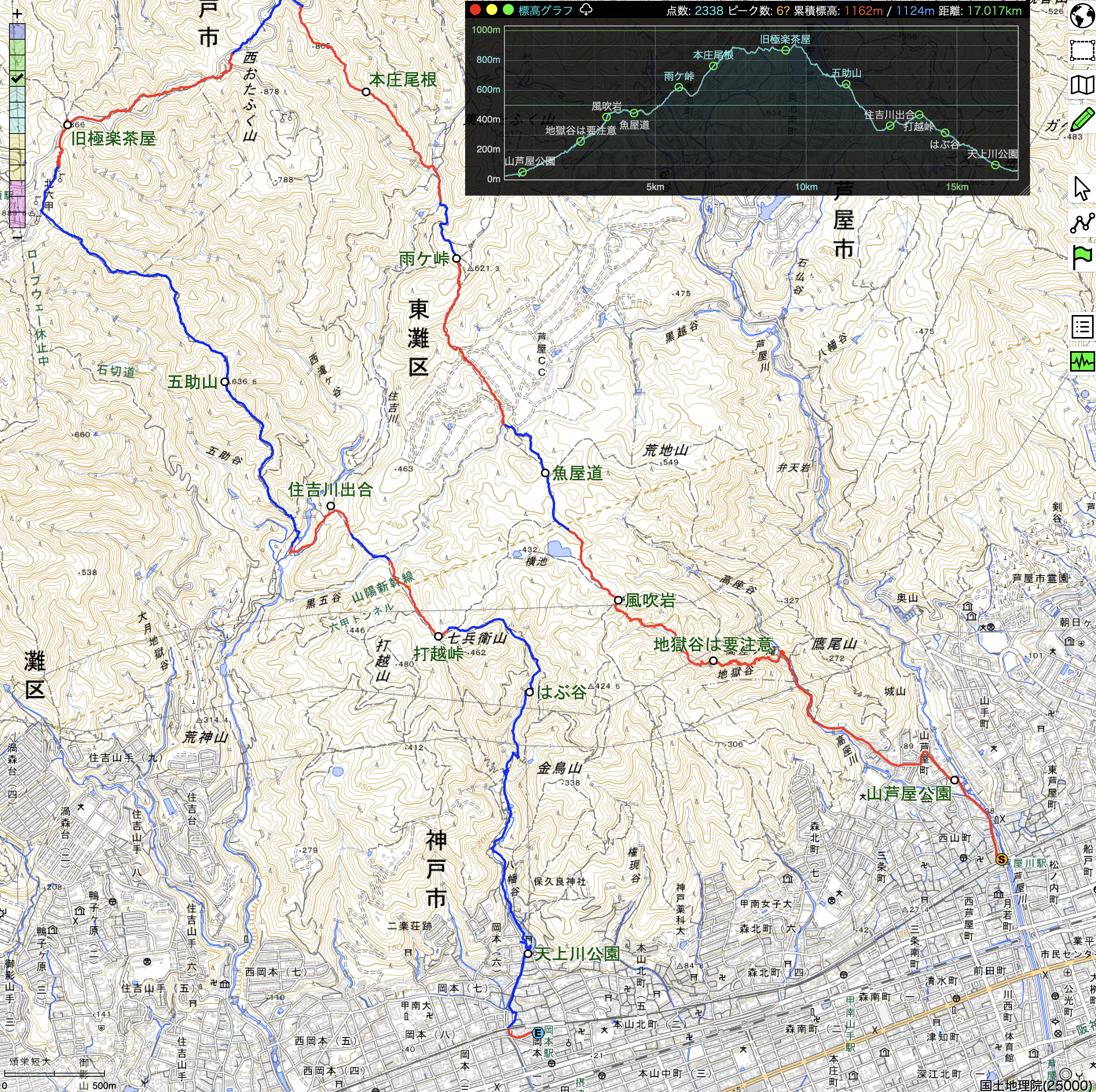The image size is (1096, 1092).
Task: Click the 500m scale bar label
Action: click(x=104, y=1085)
